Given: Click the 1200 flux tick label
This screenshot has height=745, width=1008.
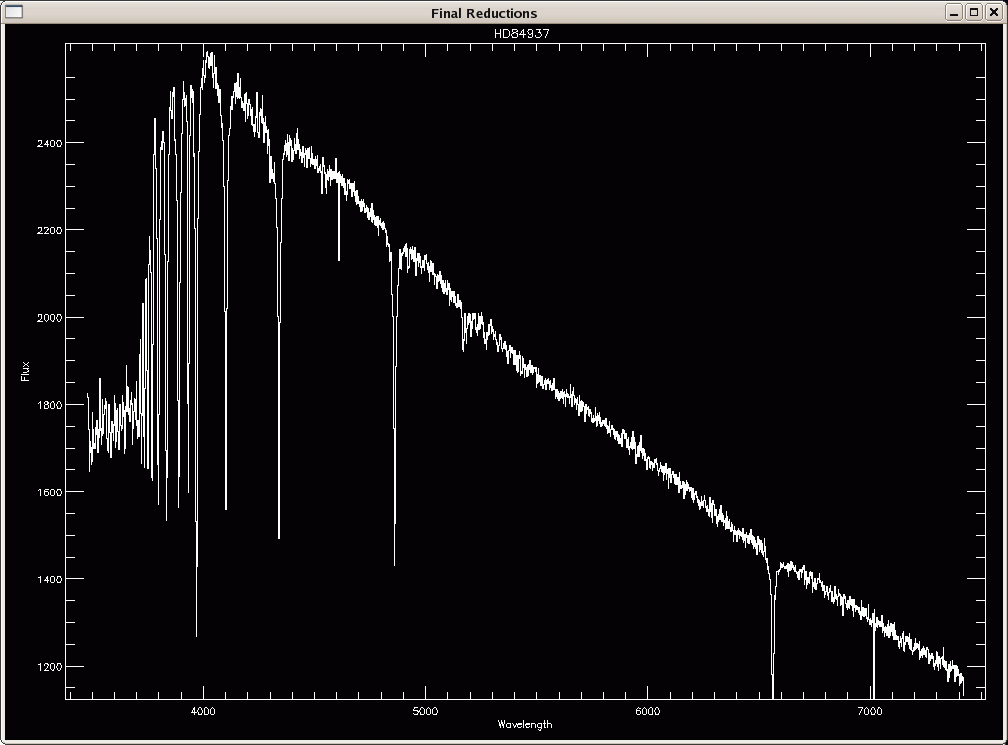Looking at the screenshot, I should tap(48, 667).
